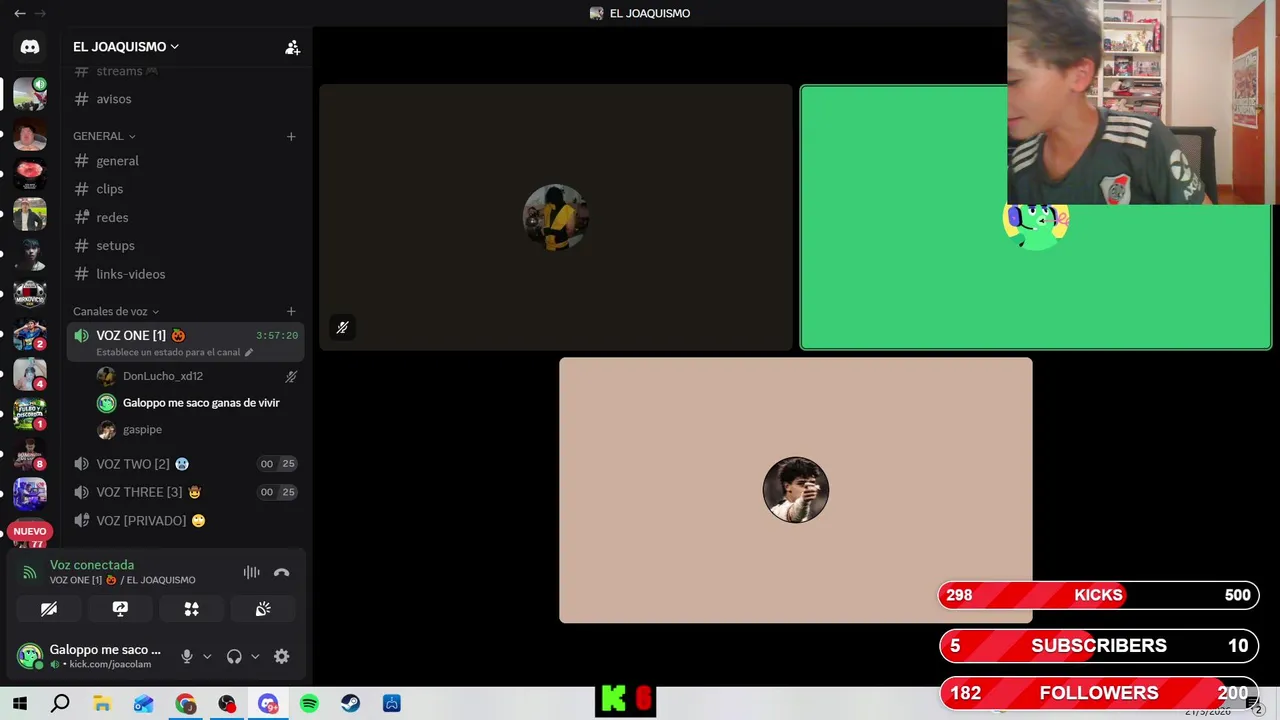Image resolution: width=1280 pixels, height=720 pixels.
Task: Start sharing your screen
Action: click(x=120, y=608)
